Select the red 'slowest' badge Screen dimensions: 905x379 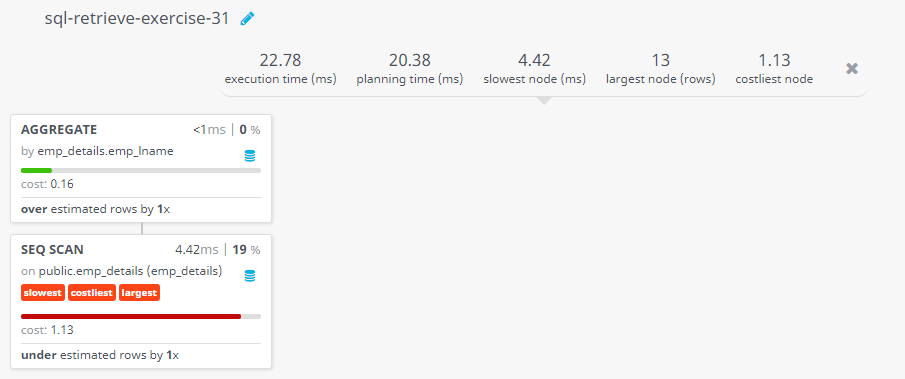43,293
